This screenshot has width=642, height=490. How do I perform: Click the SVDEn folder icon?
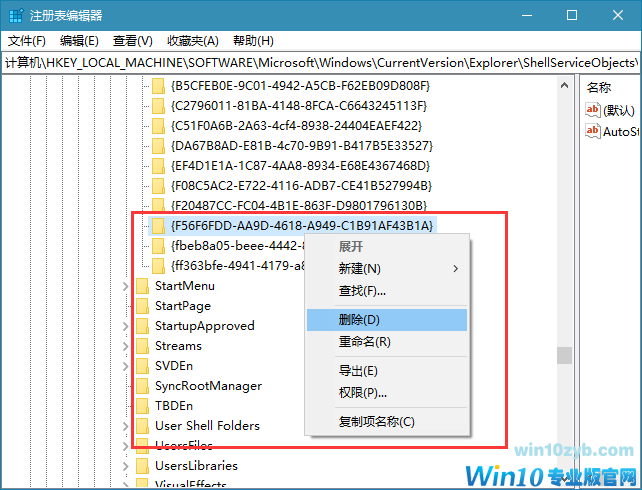click(142, 366)
